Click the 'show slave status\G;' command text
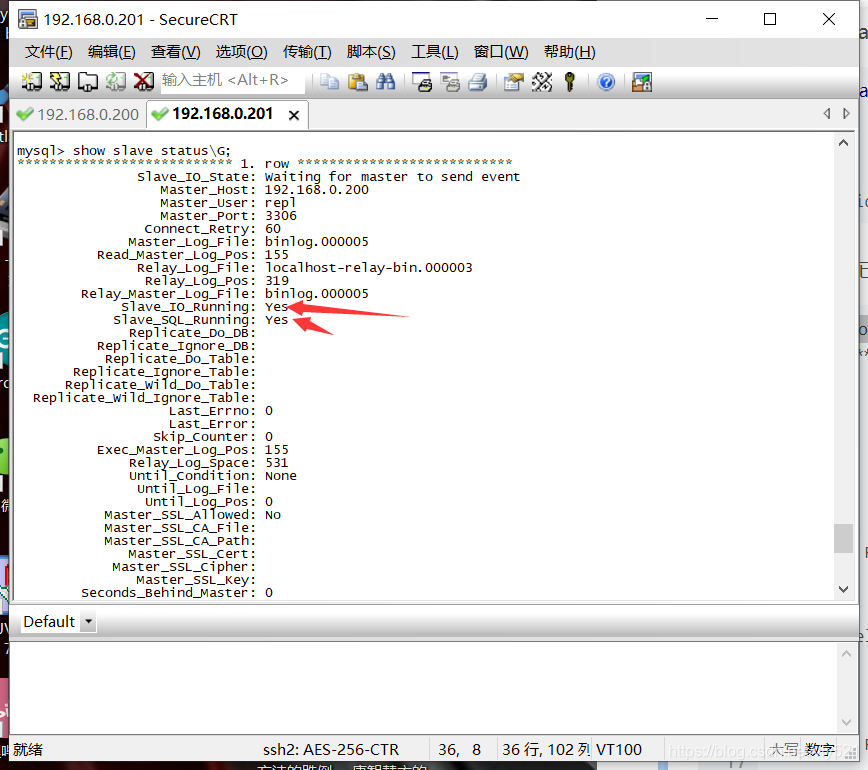Screen dimensions: 868x770 (x=152, y=151)
